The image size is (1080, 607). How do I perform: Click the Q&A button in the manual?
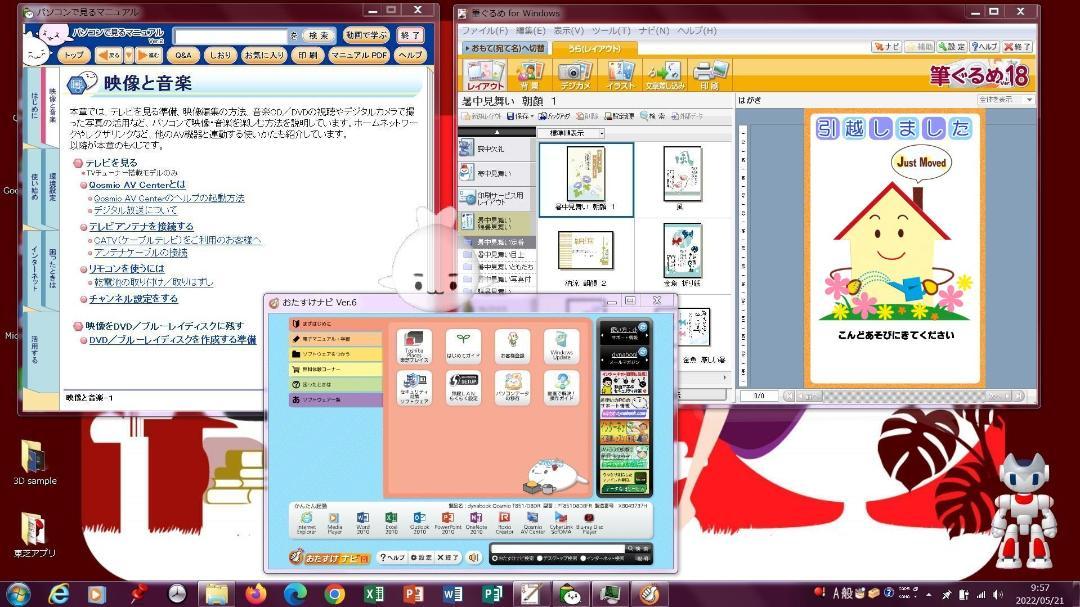coord(183,55)
